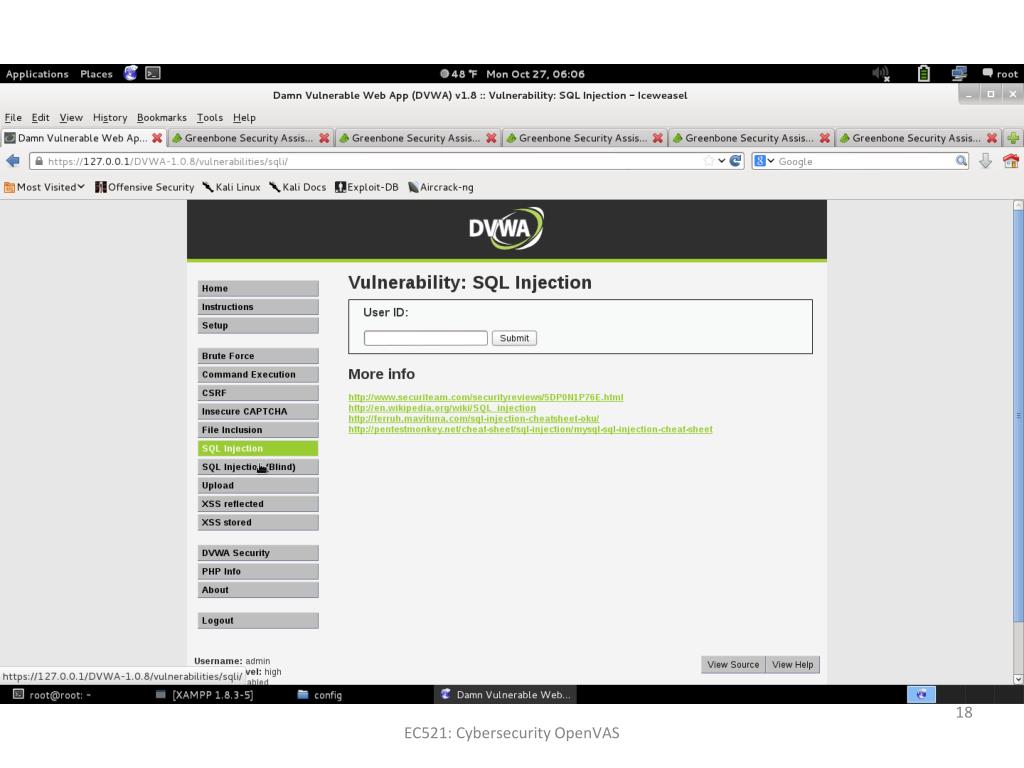Click the DVWA logo in the header
Image resolution: width=1024 pixels, height=768 pixels.
(x=506, y=229)
